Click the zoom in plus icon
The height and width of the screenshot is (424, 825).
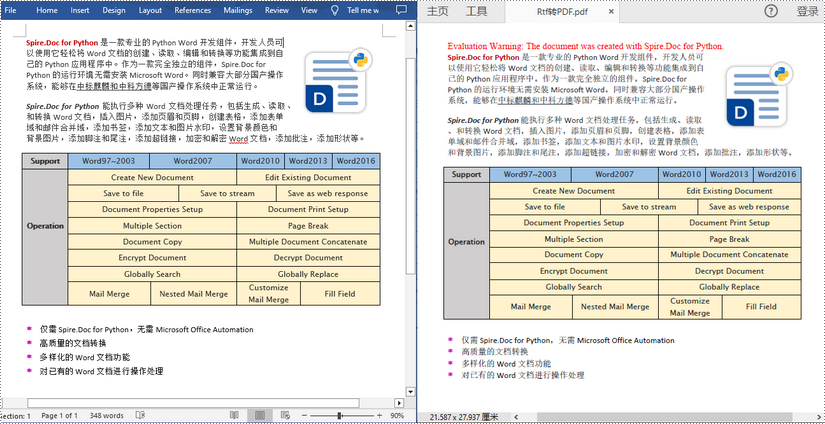click(379, 415)
